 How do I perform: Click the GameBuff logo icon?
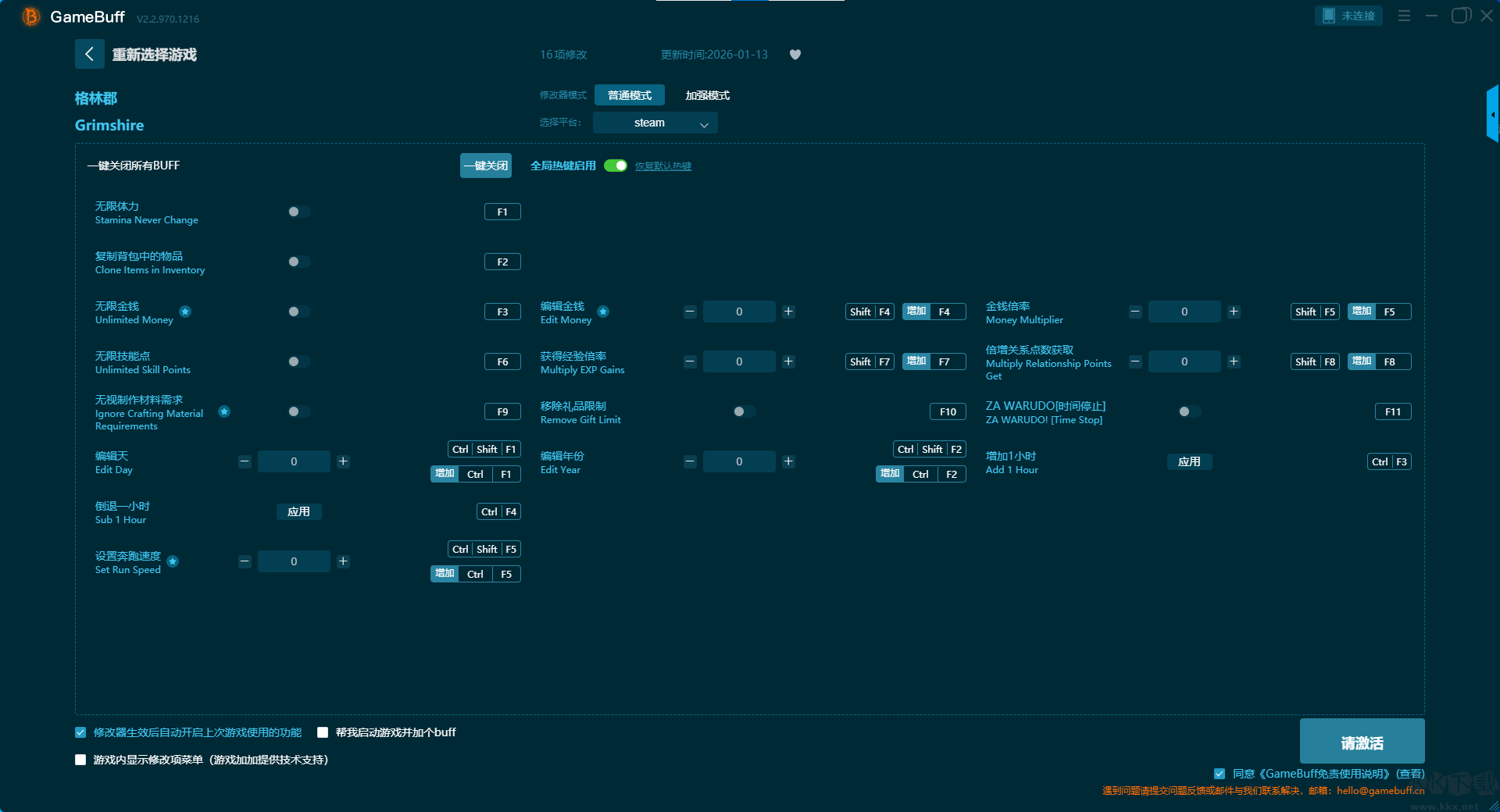[30, 16]
